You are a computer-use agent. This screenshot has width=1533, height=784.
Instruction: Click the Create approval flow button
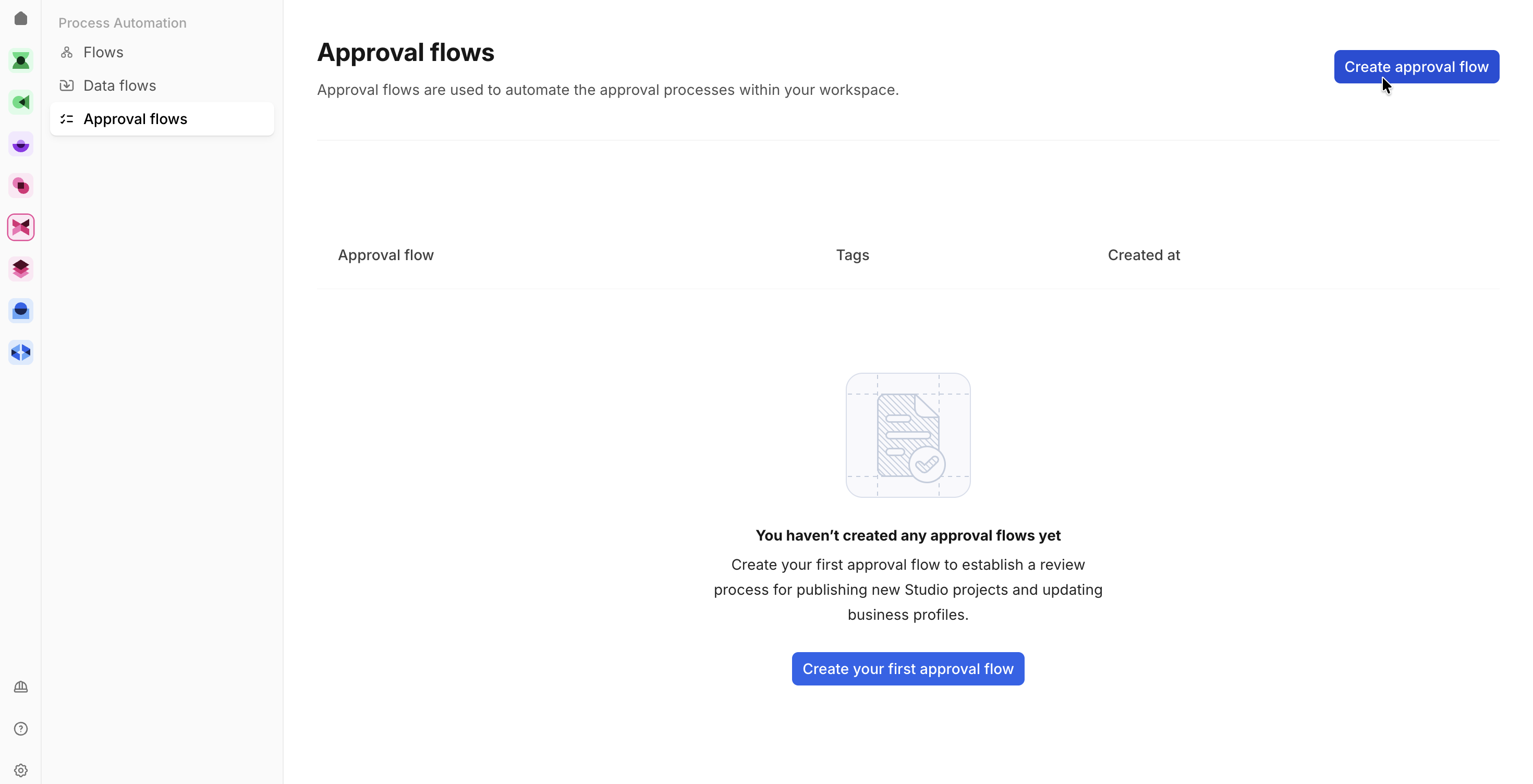click(x=1416, y=67)
